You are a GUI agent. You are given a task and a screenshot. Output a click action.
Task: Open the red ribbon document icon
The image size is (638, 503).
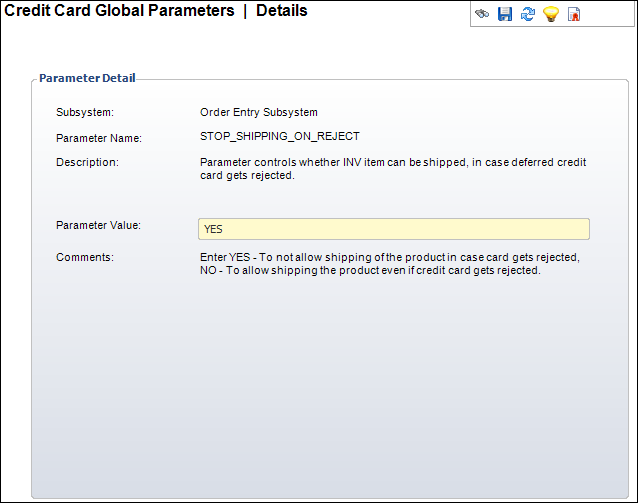[x=574, y=15]
